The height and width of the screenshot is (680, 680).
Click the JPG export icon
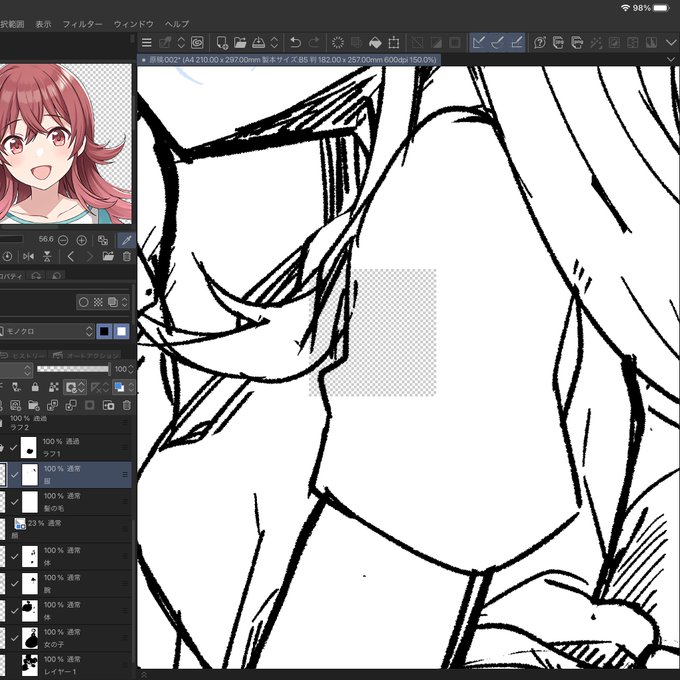pyautogui.click(x=559, y=42)
